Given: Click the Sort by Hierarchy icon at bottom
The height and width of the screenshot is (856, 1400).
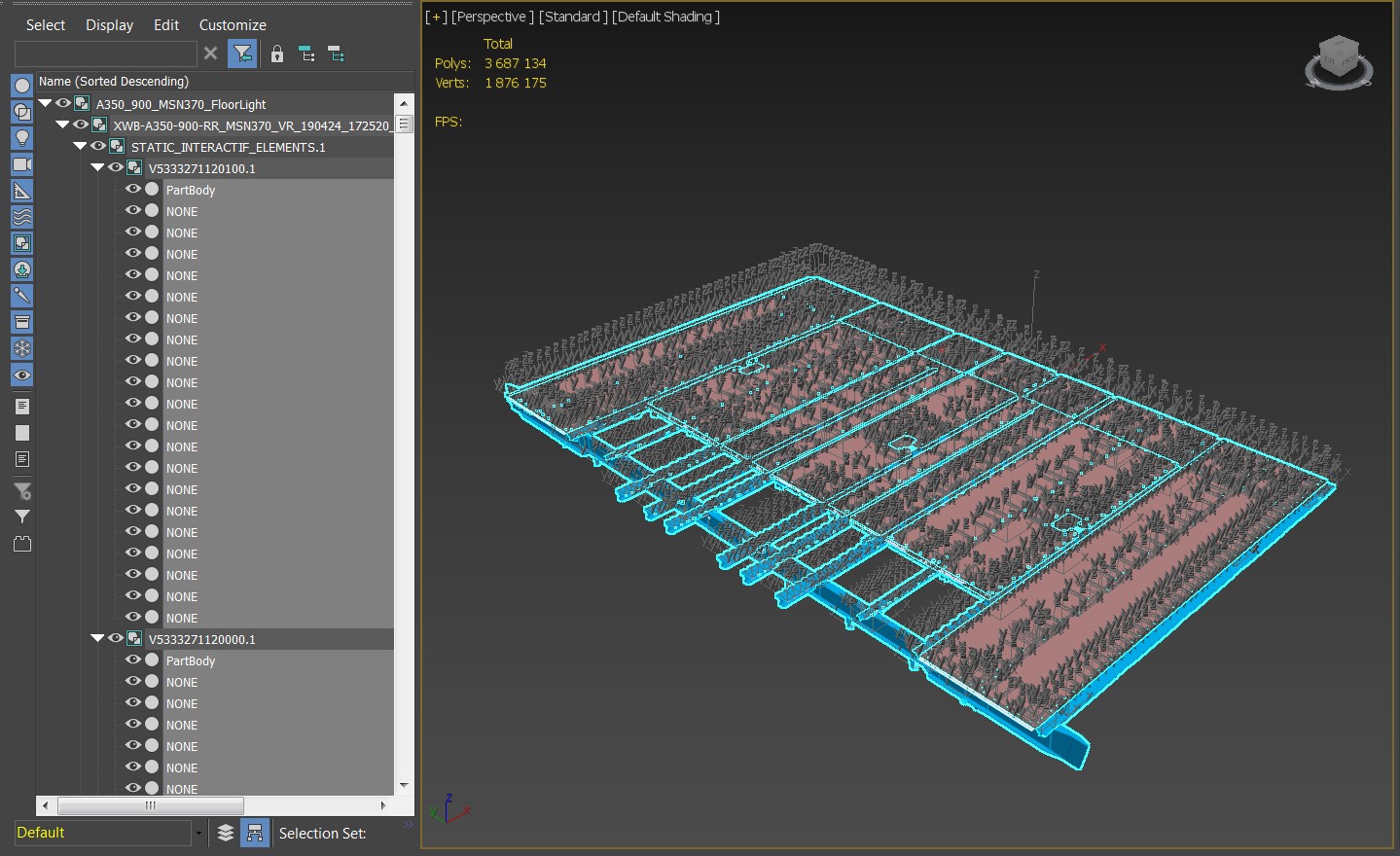Looking at the screenshot, I should tap(255, 833).
